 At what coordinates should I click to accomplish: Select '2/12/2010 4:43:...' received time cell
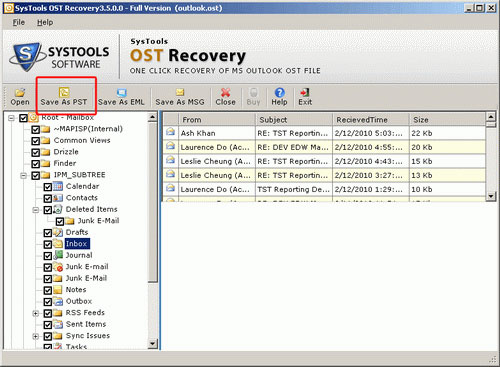(x=371, y=161)
